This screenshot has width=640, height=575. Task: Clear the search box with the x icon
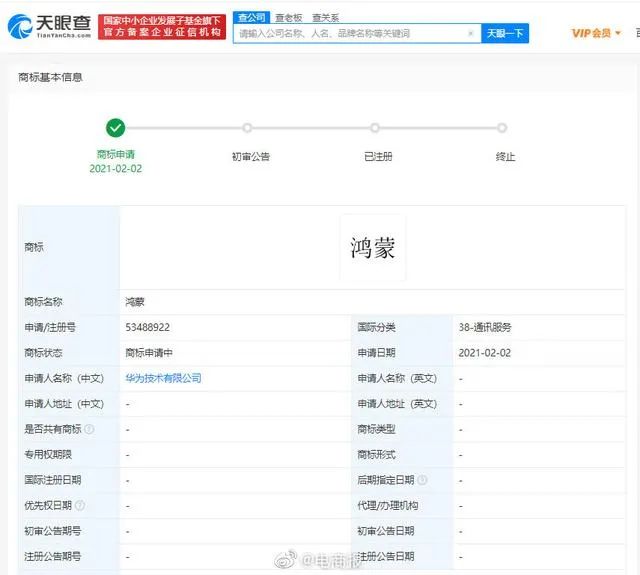click(471, 33)
